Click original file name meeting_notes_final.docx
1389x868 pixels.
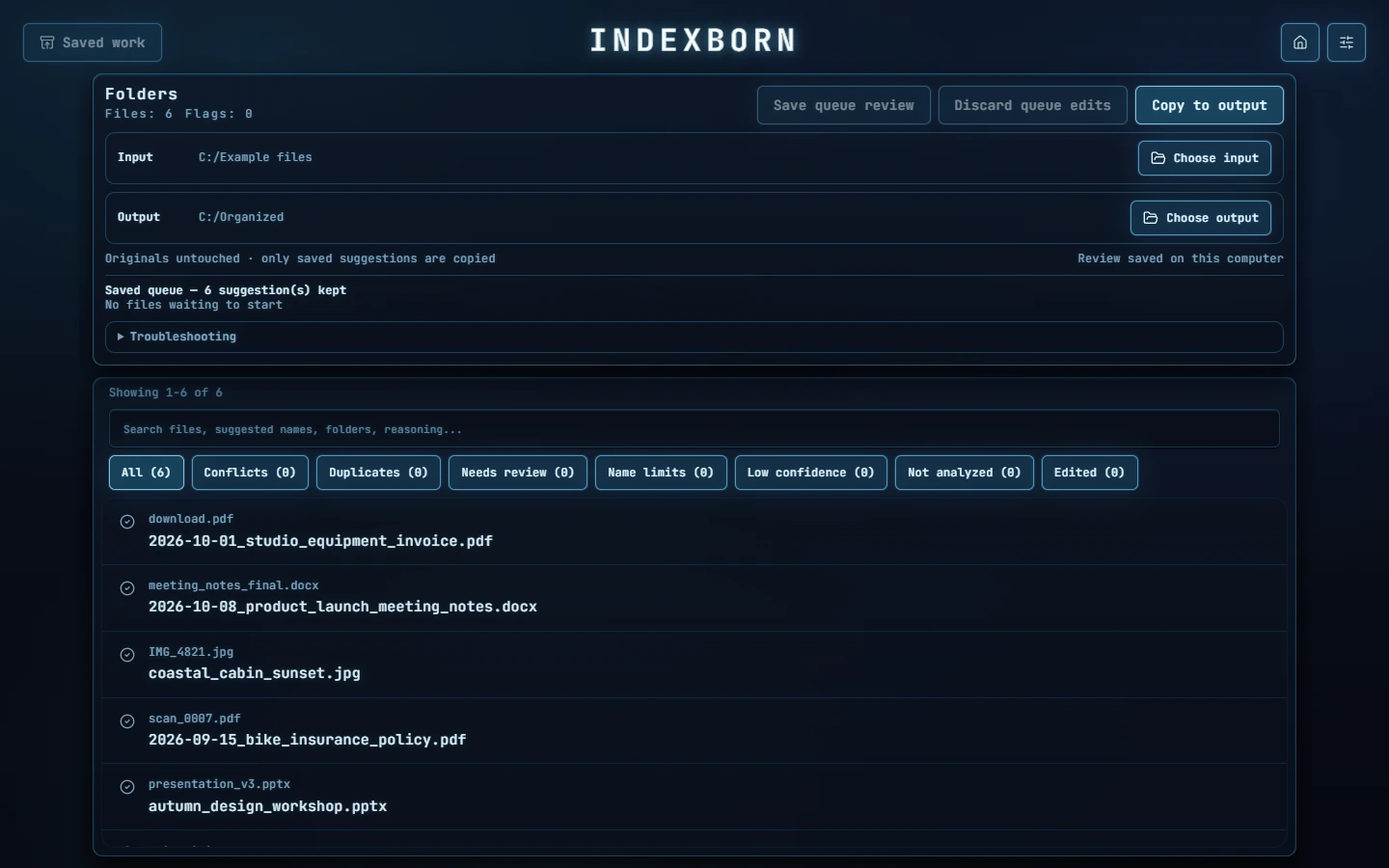click(x=233, y=585)
